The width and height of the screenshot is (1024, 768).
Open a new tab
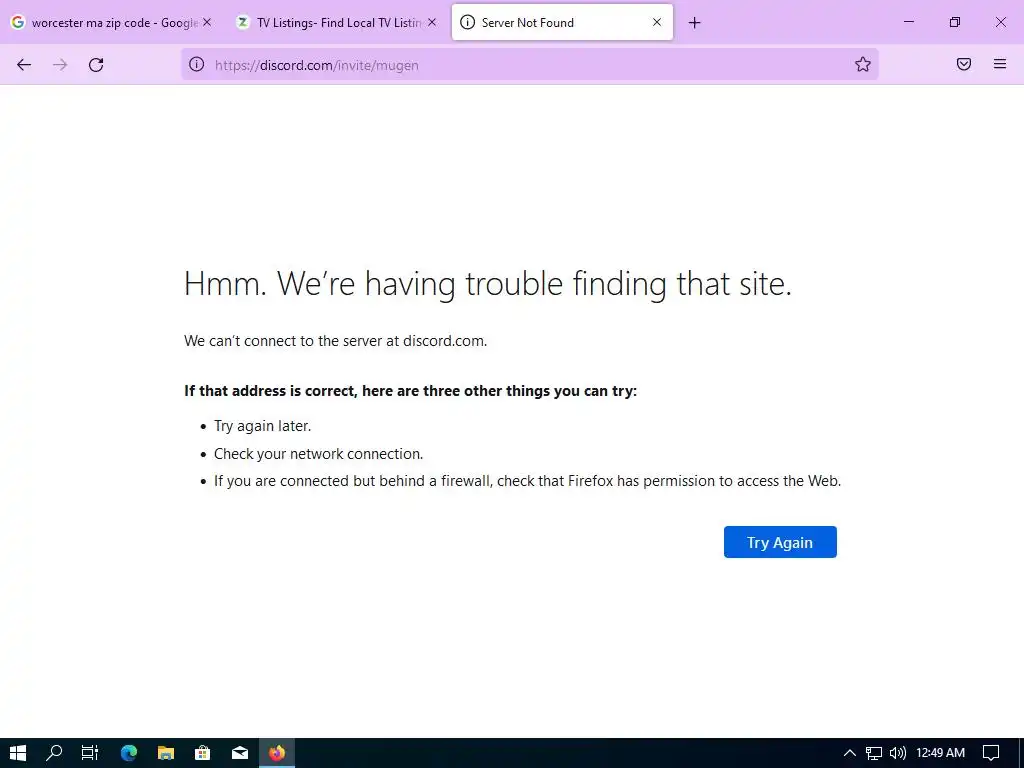point(694,23)
